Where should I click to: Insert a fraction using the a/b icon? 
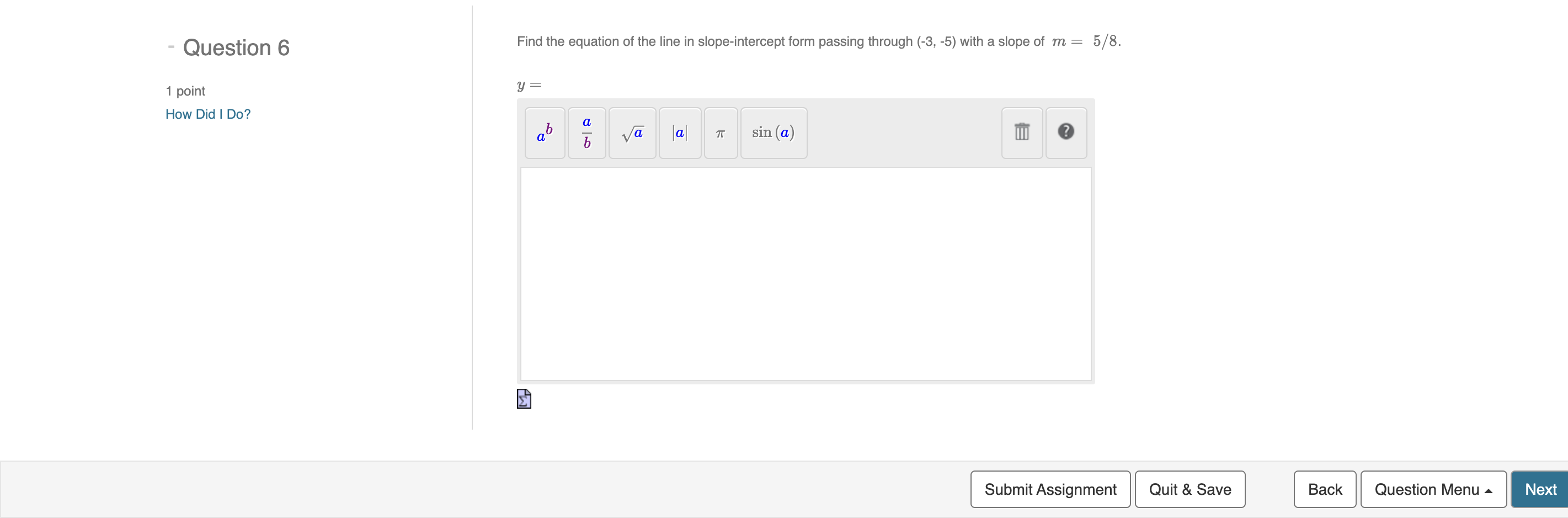point(585,133)
